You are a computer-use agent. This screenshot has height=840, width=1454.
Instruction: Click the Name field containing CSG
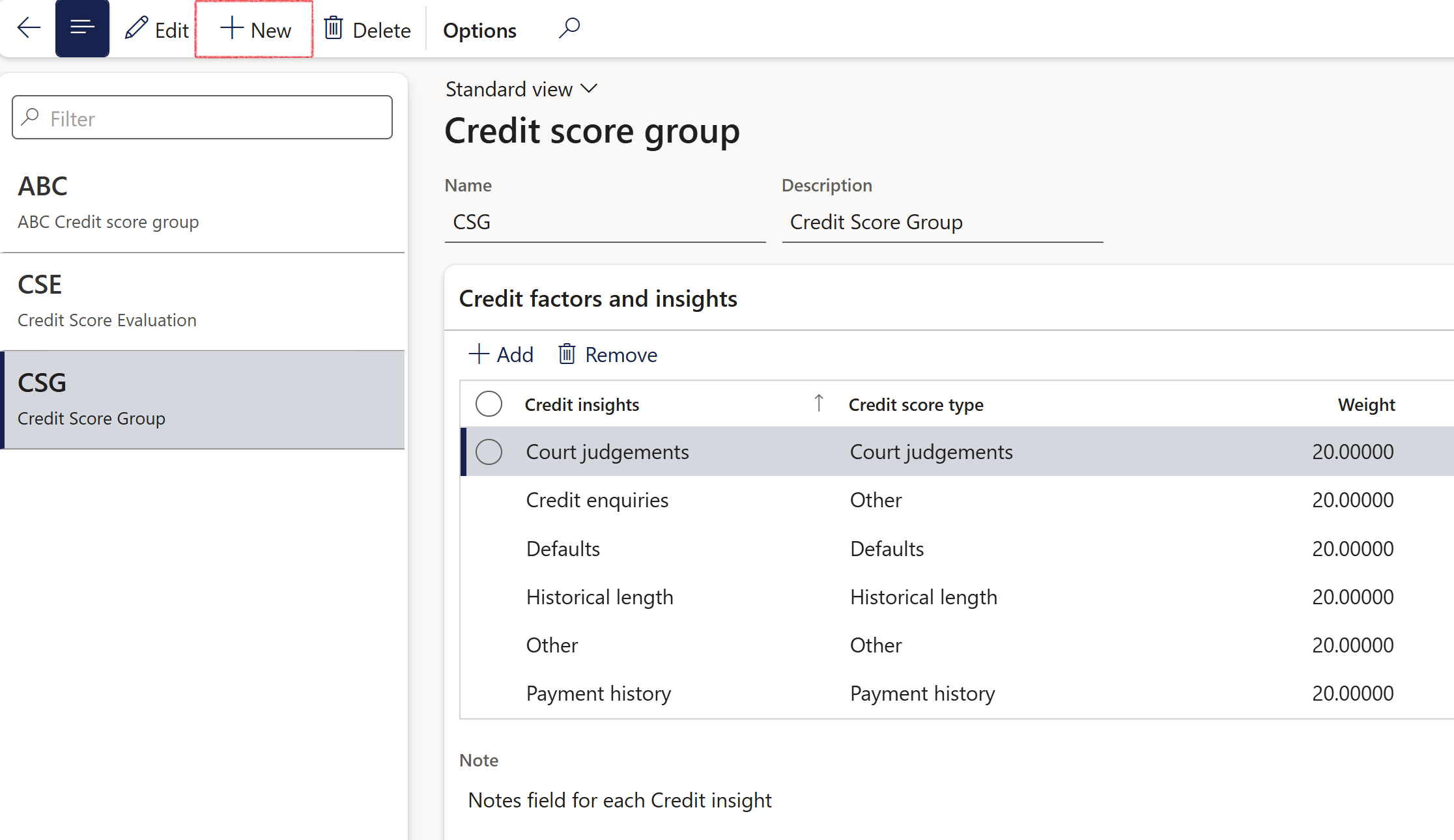coord(605,223)
